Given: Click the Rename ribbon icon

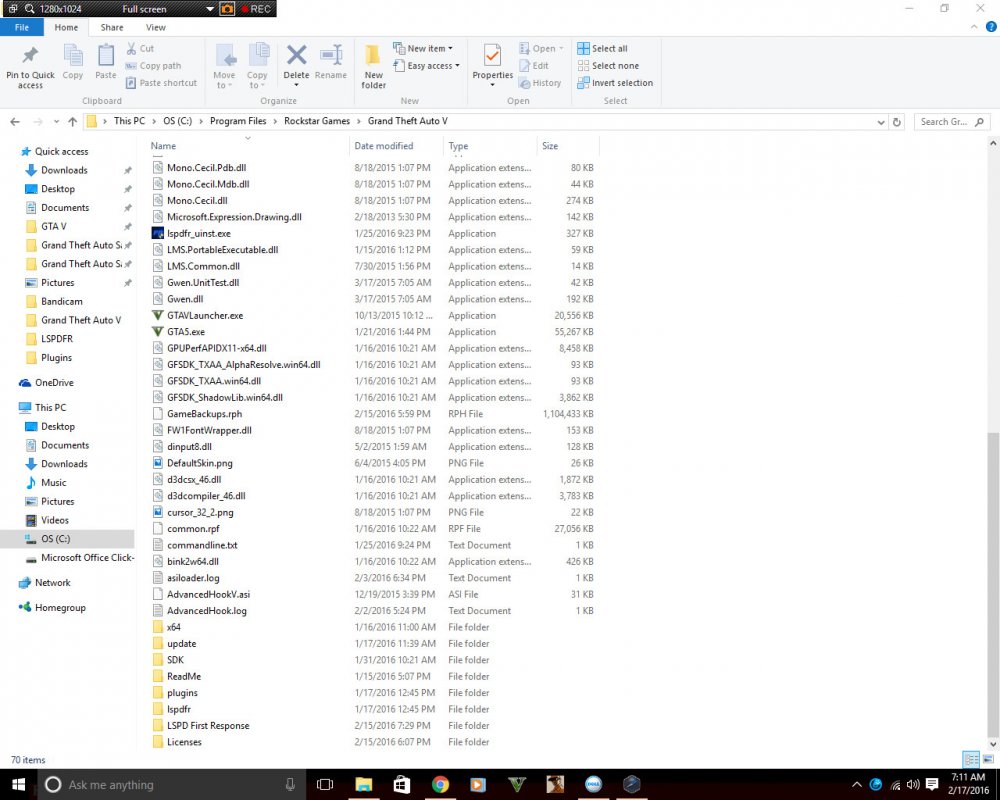Looking at the screenshot, I should (x=331, y=55).
